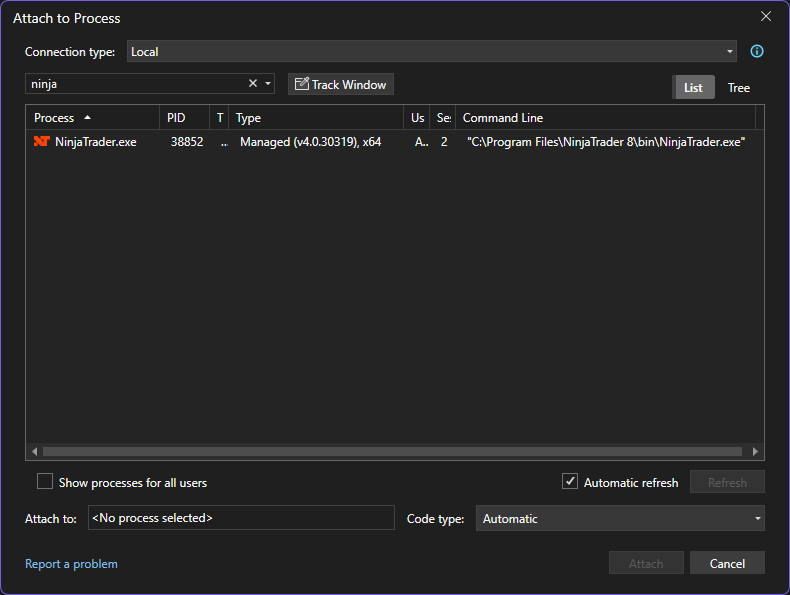Click PID value 38852

pyautogui.click(x=186, y=142)
